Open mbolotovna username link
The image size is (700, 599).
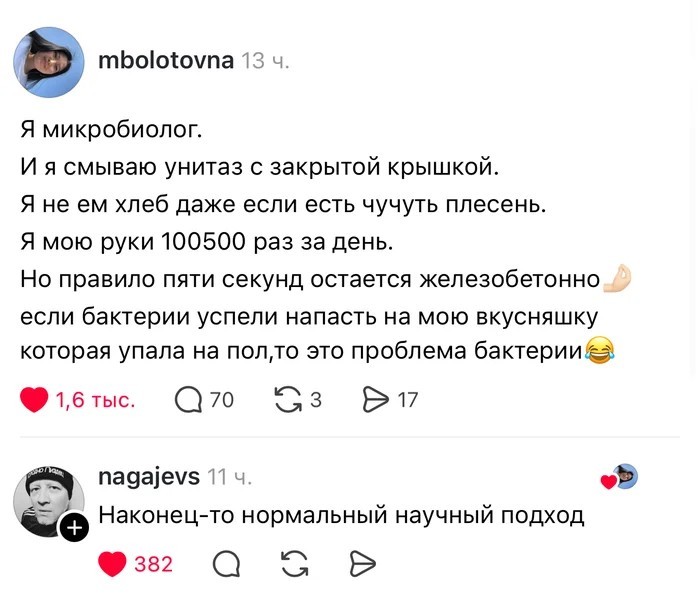click(165, 61)
